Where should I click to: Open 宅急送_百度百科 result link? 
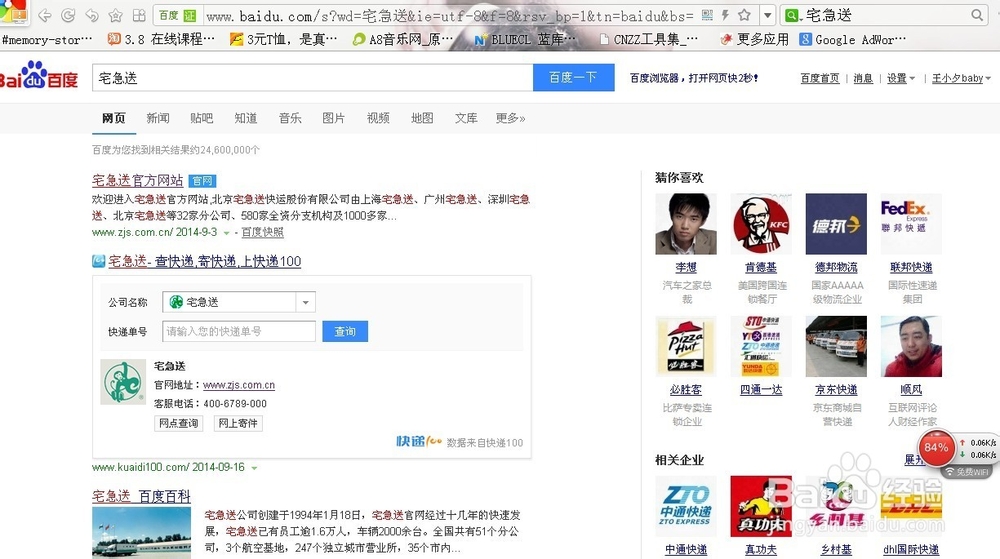point(141,496)
